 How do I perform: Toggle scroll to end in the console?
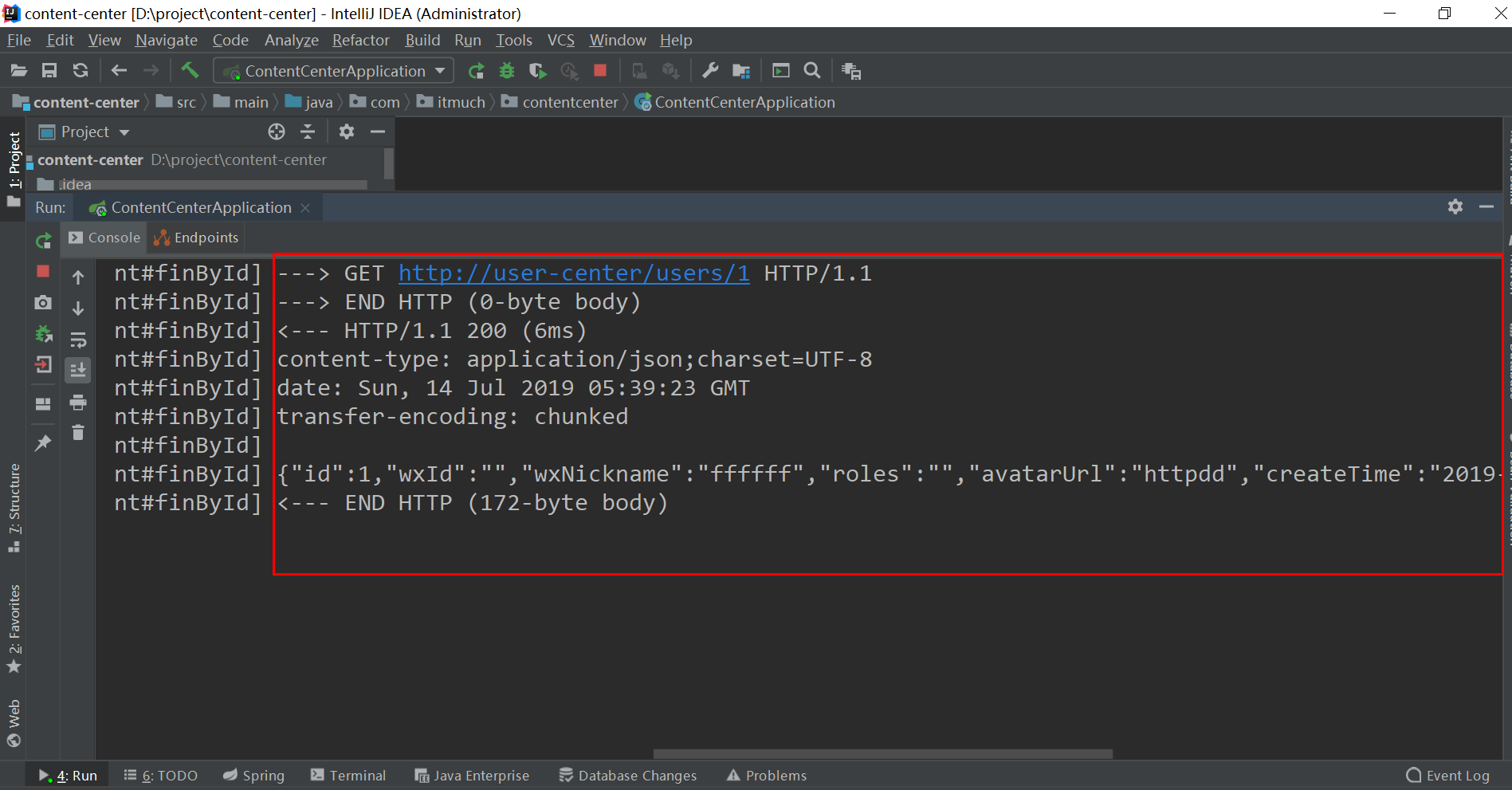pos(78,370)
